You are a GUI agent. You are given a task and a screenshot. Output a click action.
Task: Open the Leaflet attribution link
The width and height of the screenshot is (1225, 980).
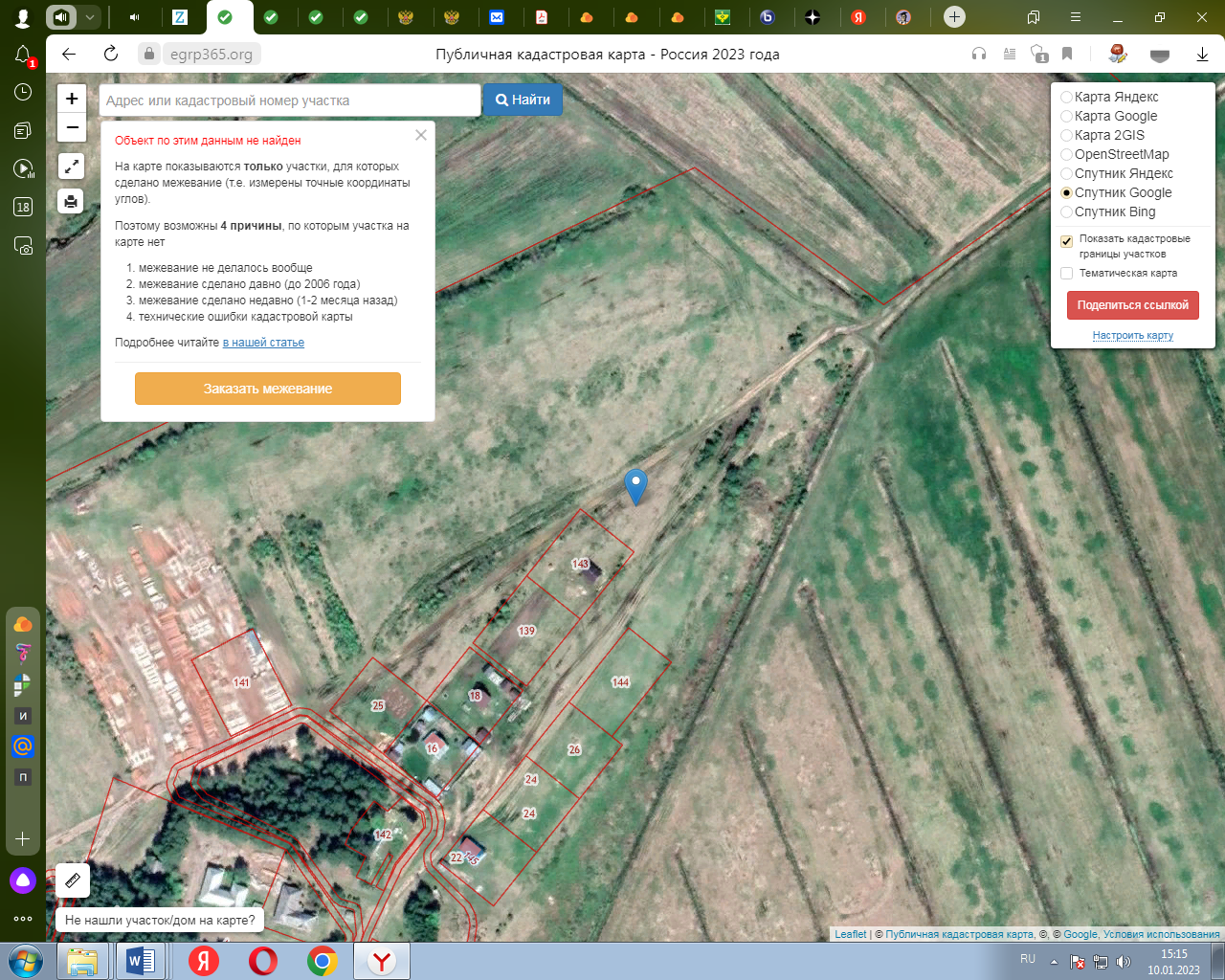click(850, 934)
